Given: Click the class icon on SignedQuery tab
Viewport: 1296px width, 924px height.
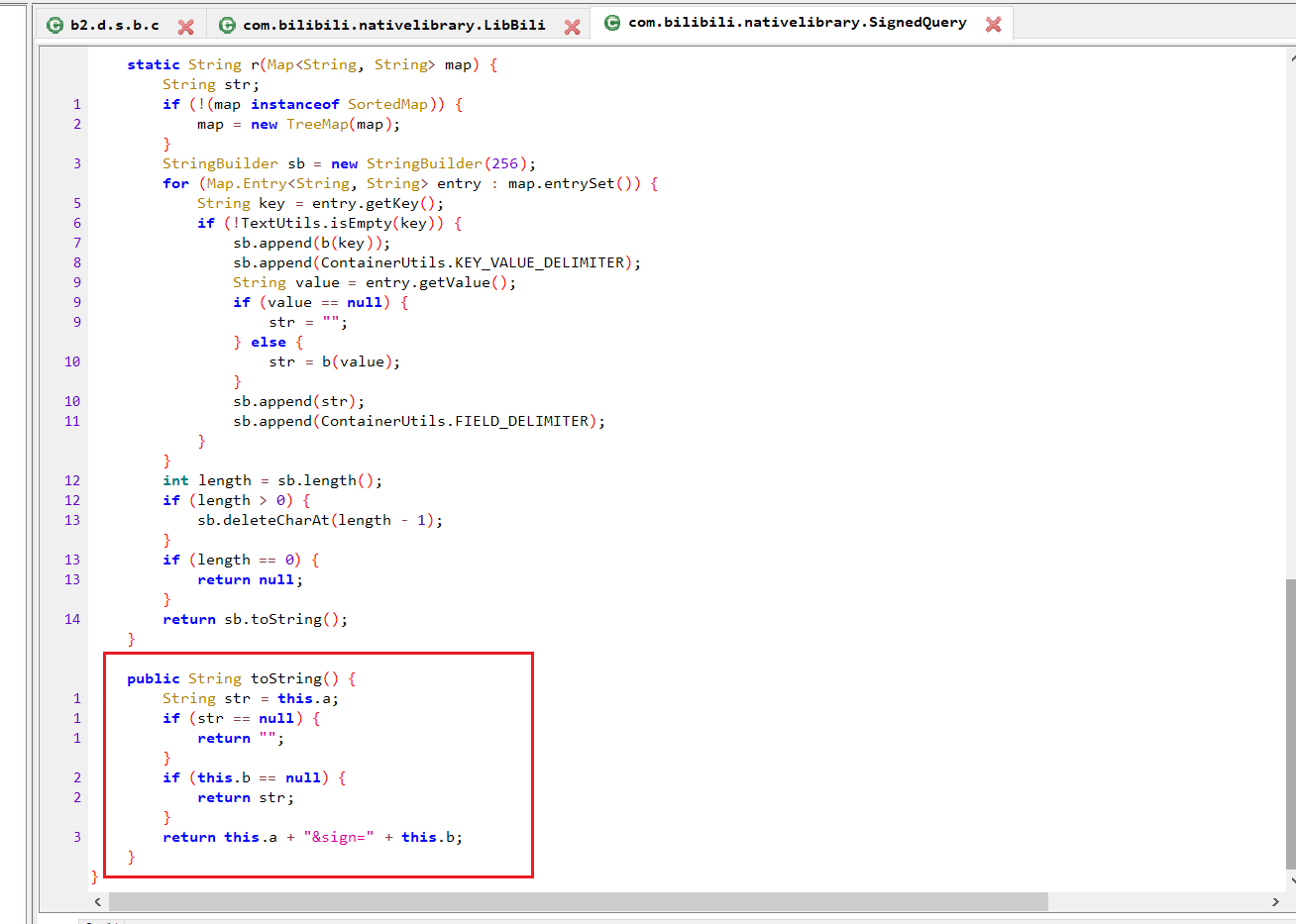Looking at the screenshot, I should click(612, 22).
